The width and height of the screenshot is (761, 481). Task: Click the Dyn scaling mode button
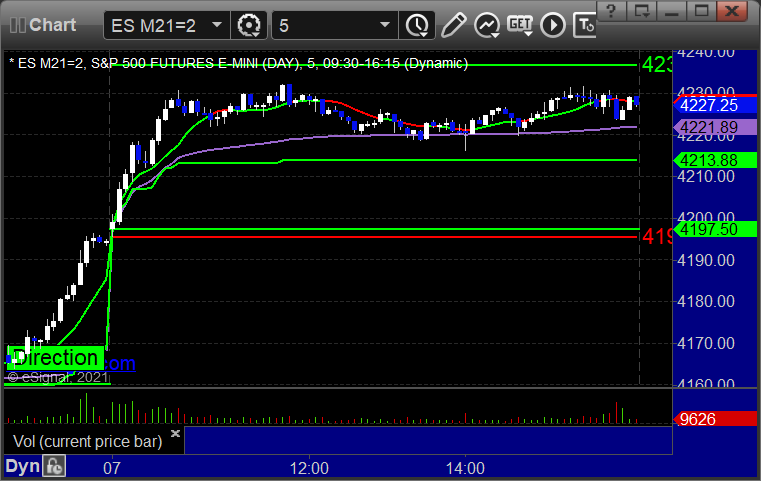22,466
